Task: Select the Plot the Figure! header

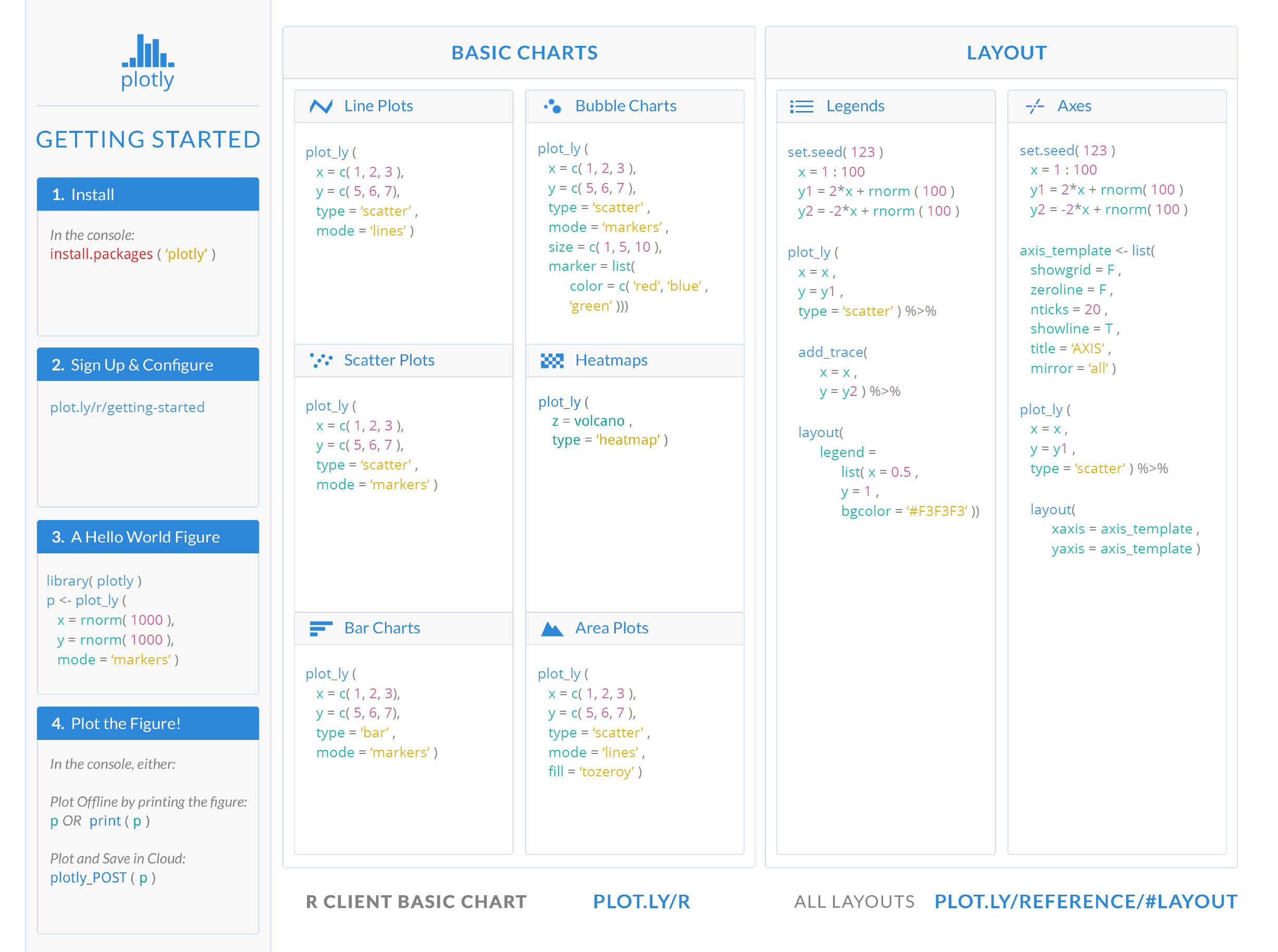Action: pyautogui.click(x=147, y=723)
